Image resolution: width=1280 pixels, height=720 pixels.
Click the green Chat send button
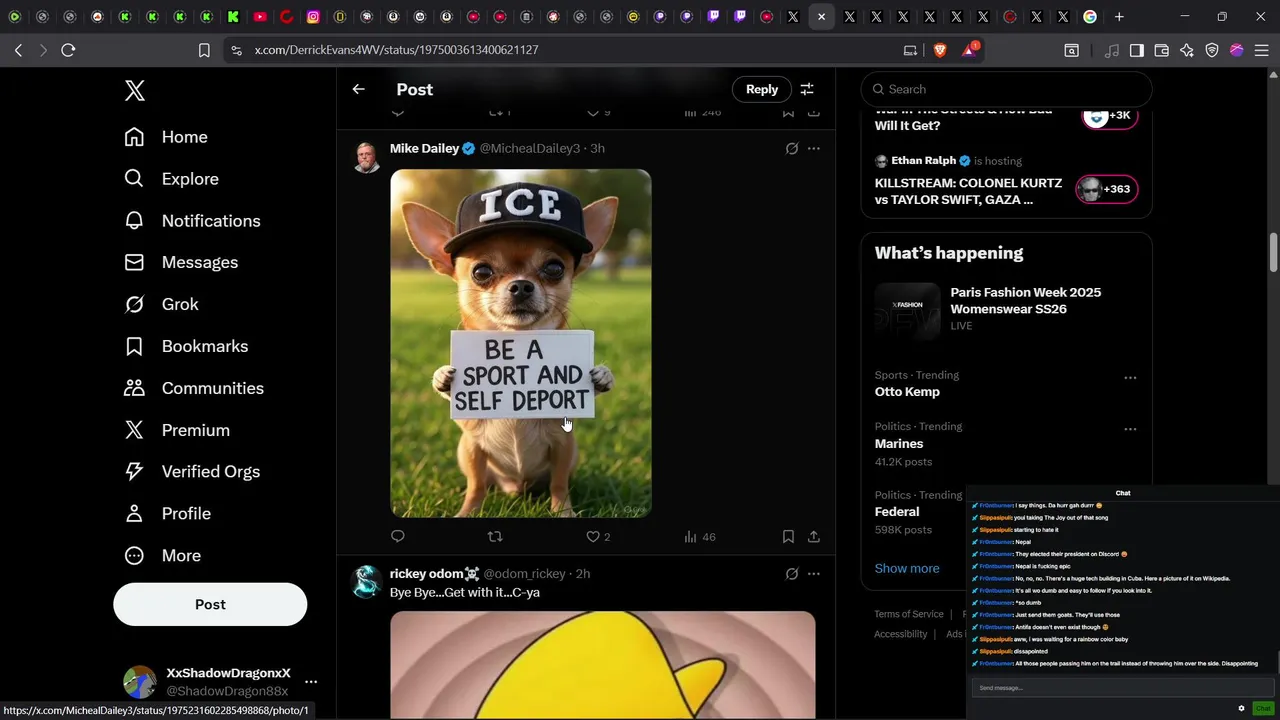click(1263, 708)
